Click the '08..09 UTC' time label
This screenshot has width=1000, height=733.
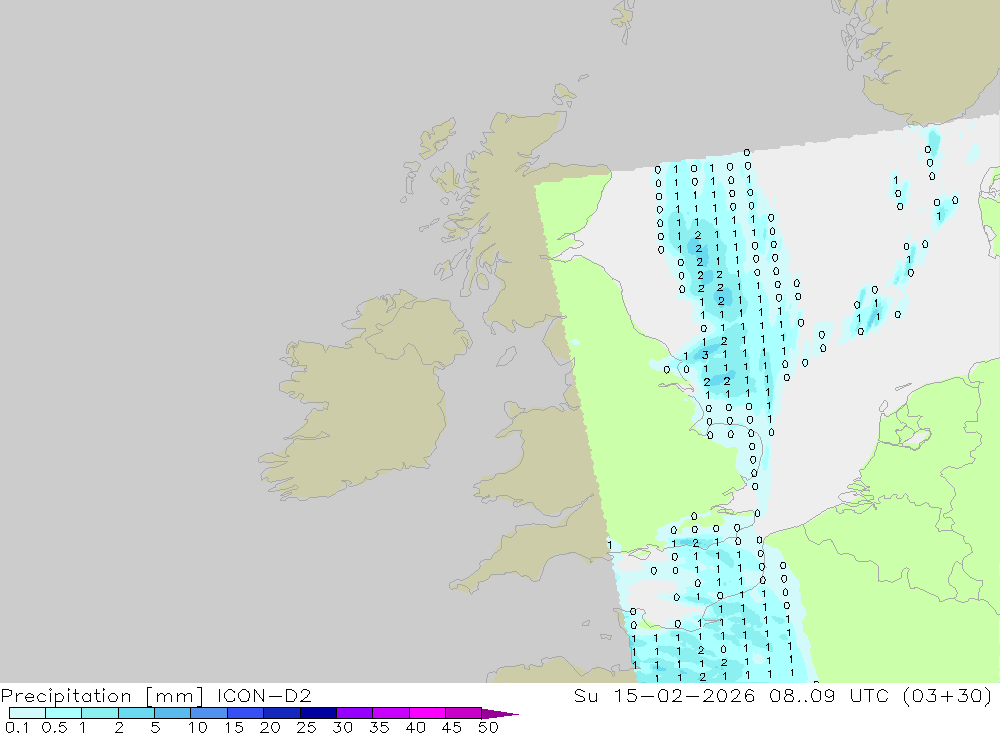(x=828, y=695)
